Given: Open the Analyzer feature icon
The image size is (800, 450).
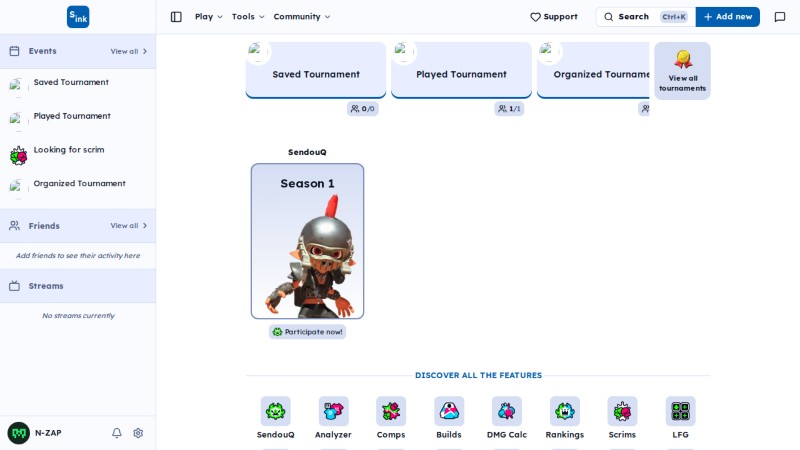Looking at the screenshot, I should tap(333, 411).
